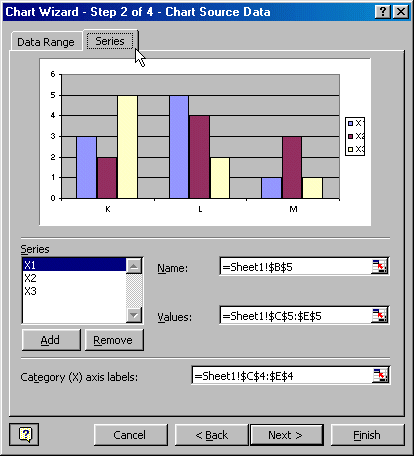Click the Add series button

(x=51, y=340)
